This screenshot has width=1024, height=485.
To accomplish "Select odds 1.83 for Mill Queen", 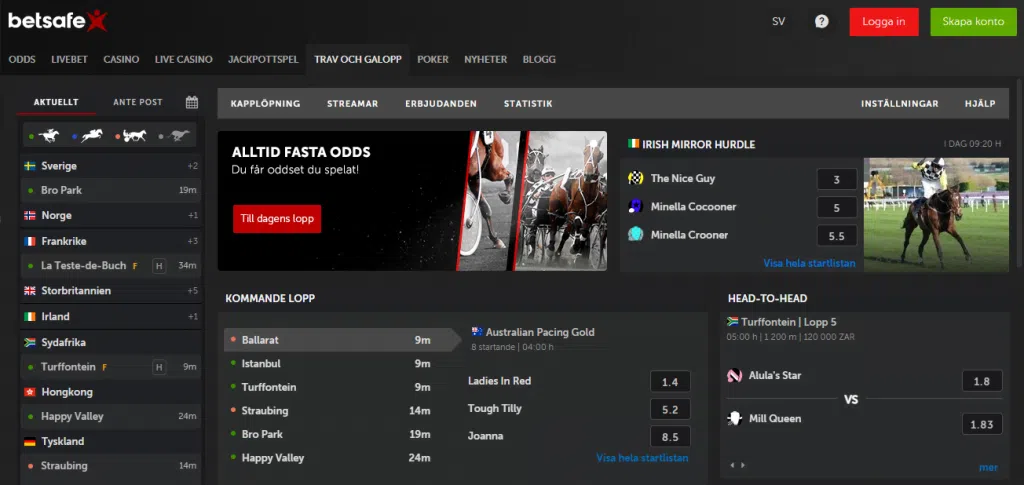I will pos(982,424).
